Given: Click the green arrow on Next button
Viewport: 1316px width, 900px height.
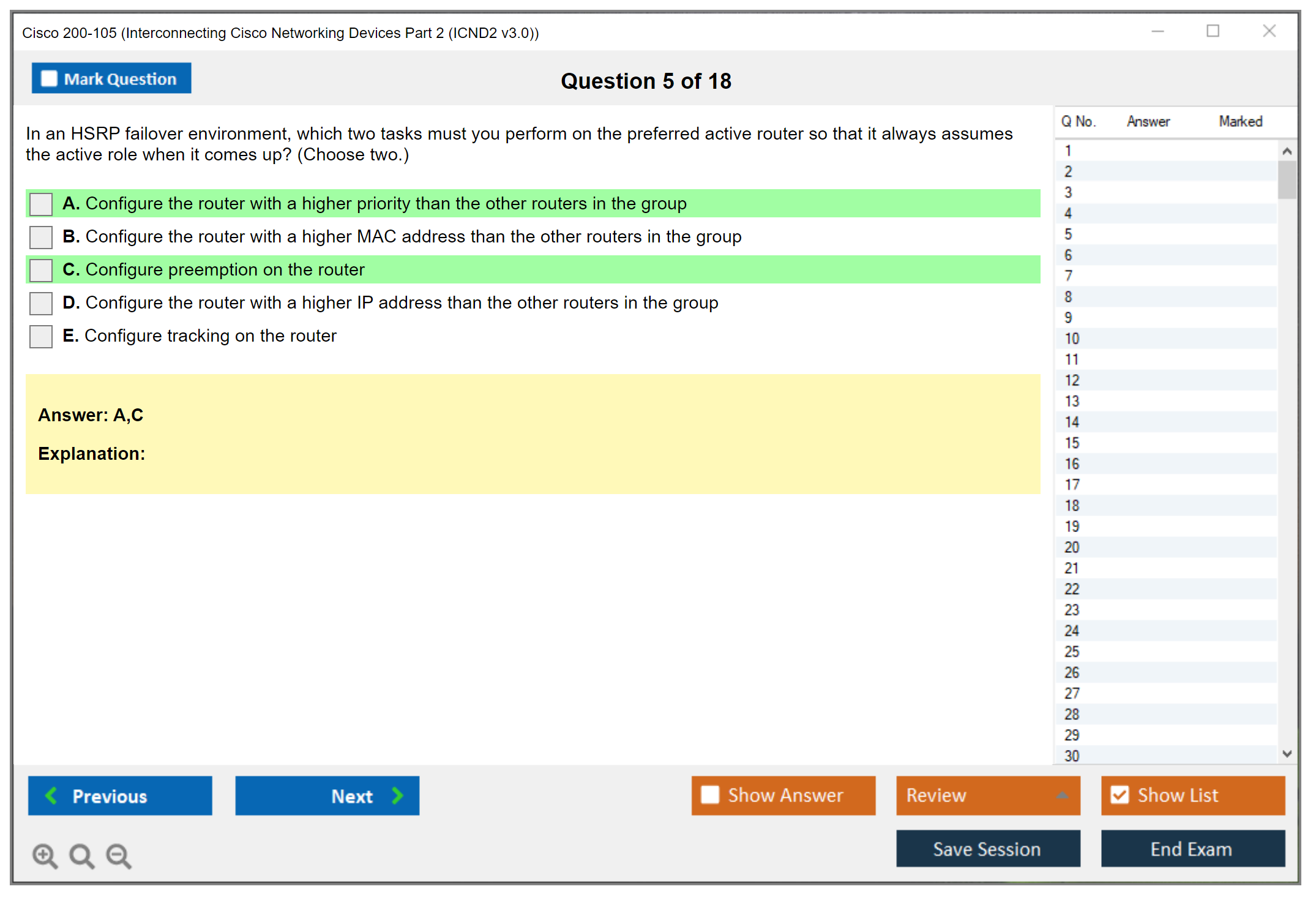Looking at the screenshot, I should [x=397, y=795].
